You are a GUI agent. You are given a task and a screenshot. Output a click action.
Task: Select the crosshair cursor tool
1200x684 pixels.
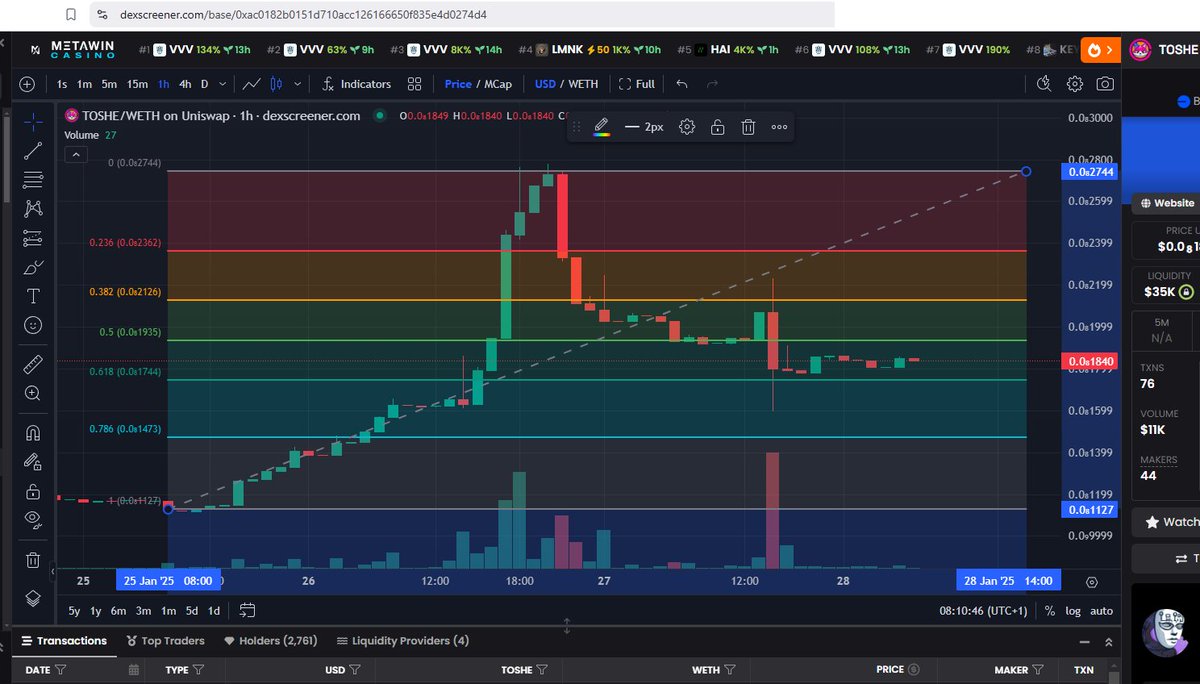click(x=33, y=122)
